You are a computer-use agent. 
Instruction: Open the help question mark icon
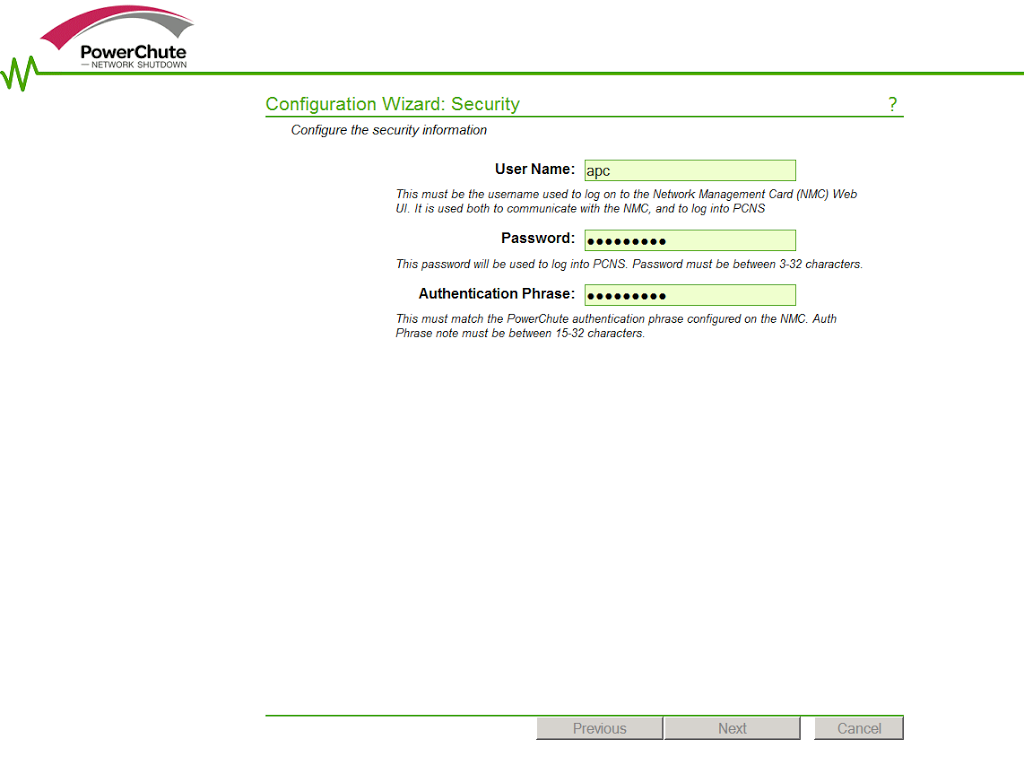point(892,105)
